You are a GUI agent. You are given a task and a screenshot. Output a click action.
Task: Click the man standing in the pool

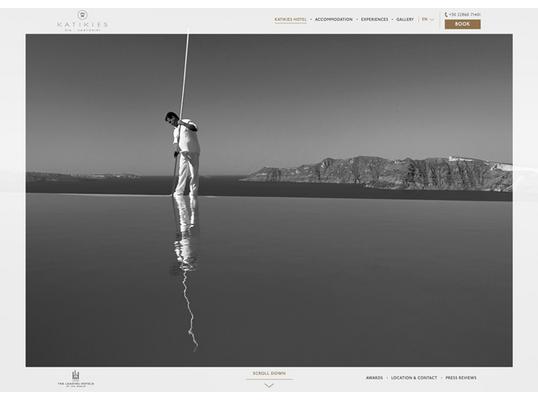[184, 153]
